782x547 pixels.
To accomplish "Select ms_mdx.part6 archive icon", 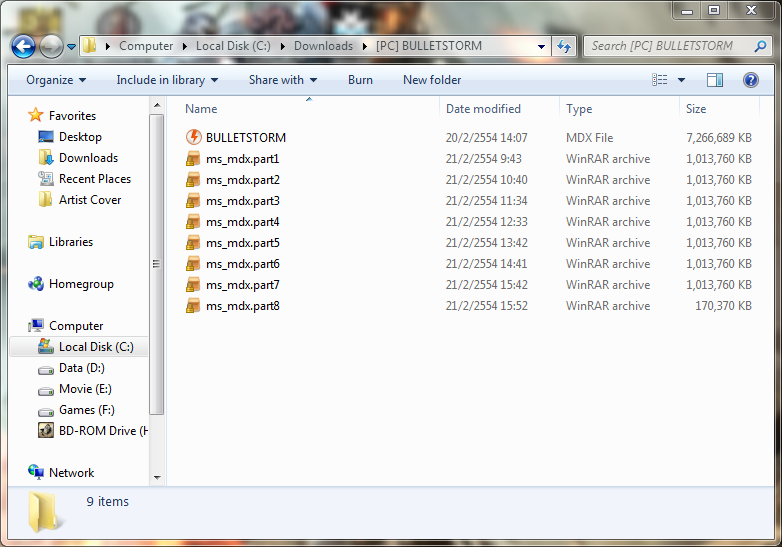I will pos(193,263).
